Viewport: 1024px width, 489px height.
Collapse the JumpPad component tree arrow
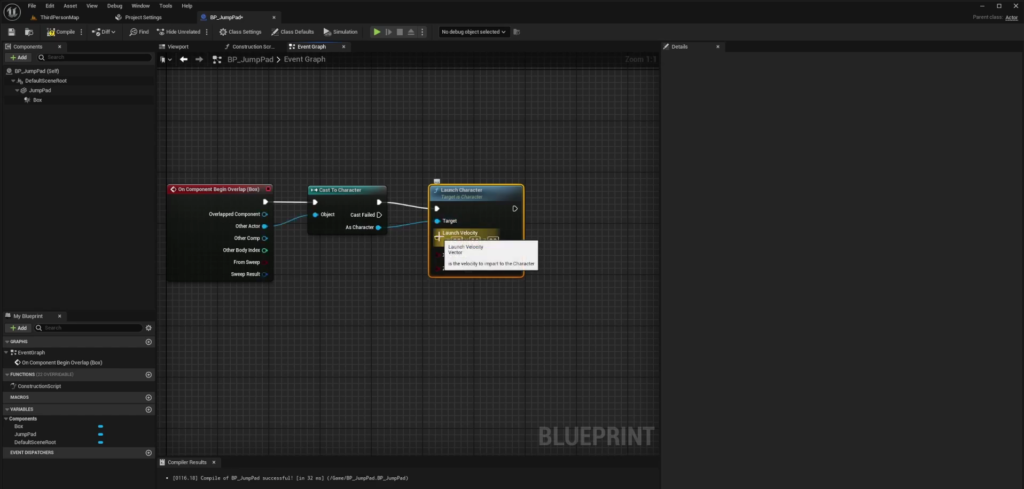(17, 91)
